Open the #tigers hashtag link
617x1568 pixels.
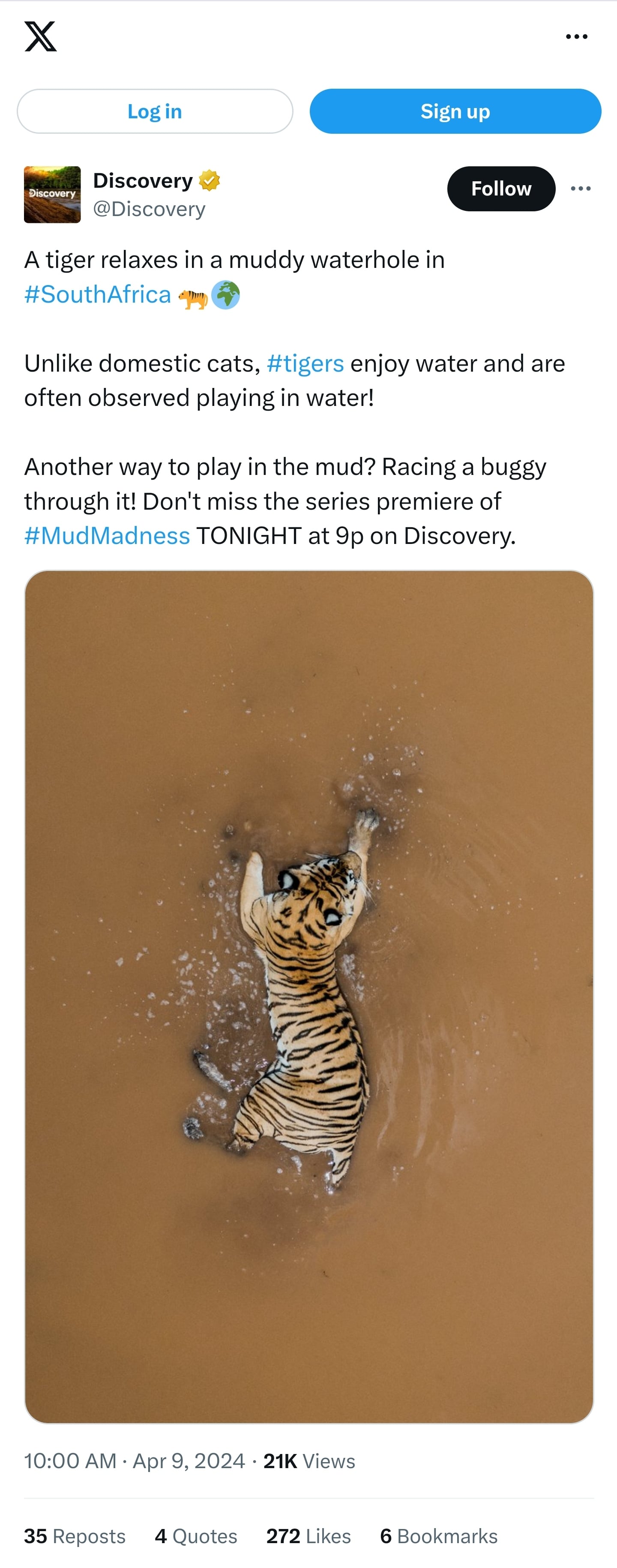click(x=306, y=363)
